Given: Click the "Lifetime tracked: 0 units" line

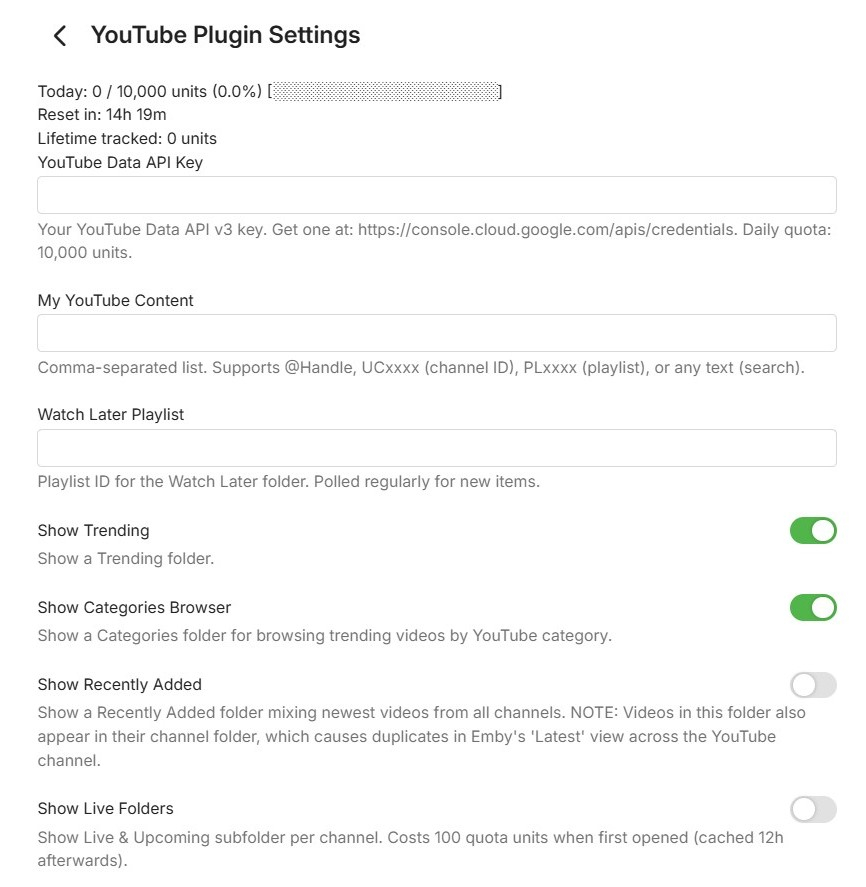Looking at the screenshot, I should coord(127,138).
